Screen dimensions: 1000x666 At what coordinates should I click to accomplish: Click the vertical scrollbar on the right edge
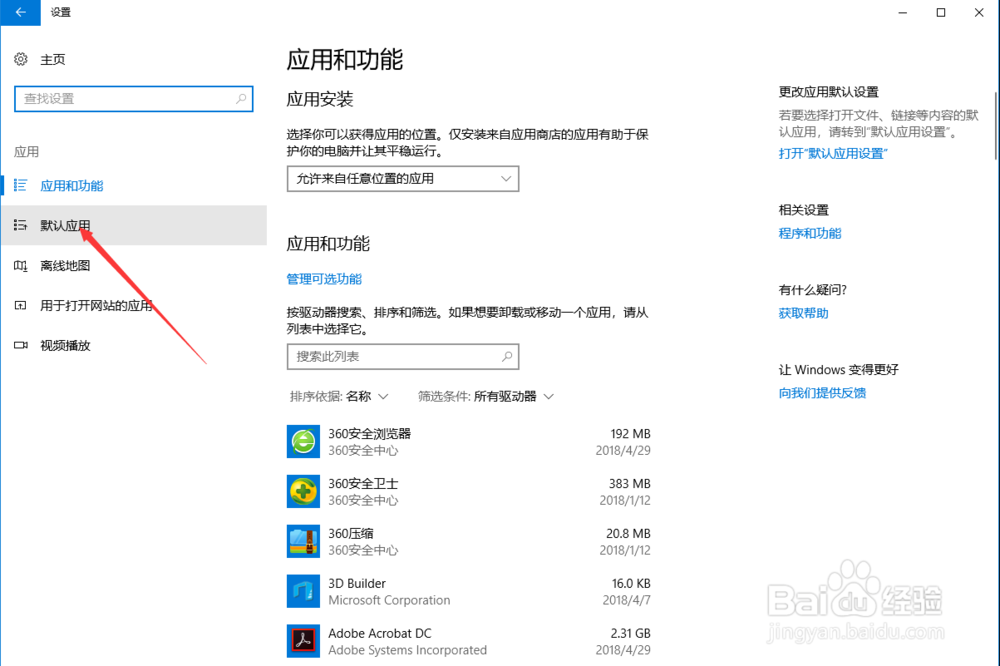coord(996,126)
